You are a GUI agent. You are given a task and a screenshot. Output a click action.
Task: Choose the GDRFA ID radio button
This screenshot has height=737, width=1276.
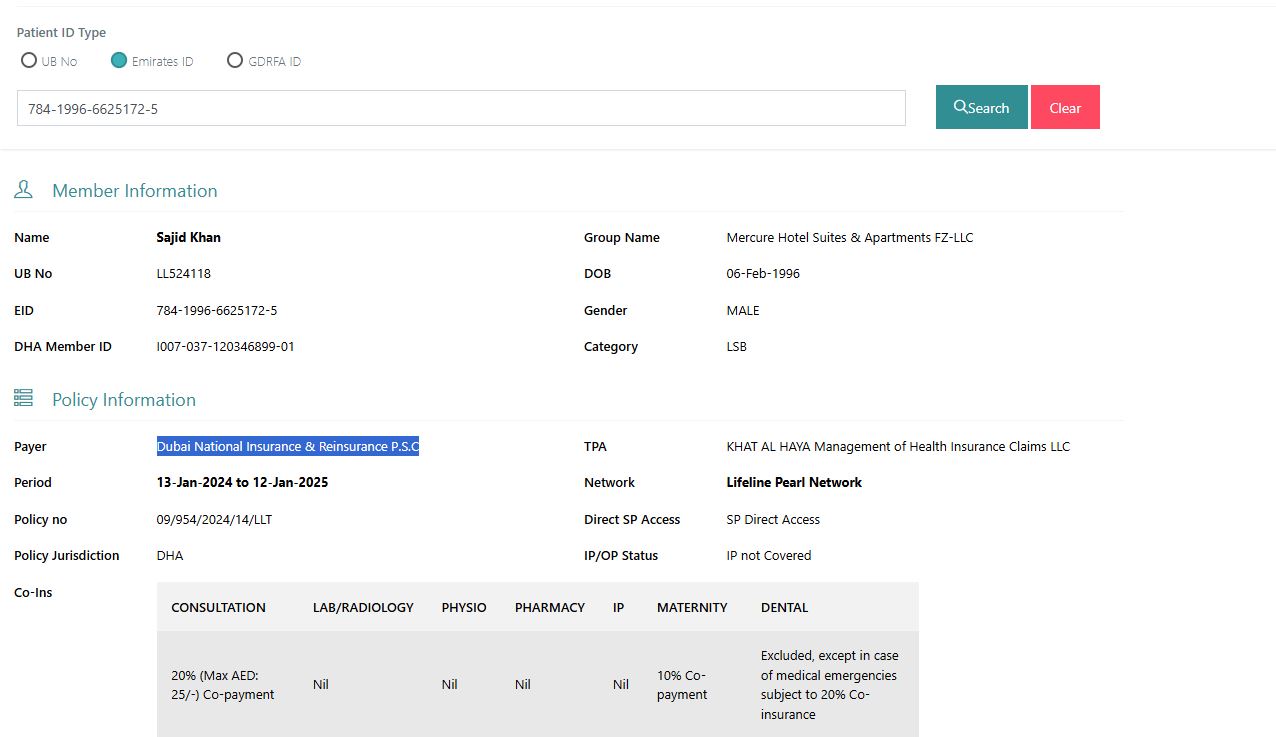coord(235,60)
